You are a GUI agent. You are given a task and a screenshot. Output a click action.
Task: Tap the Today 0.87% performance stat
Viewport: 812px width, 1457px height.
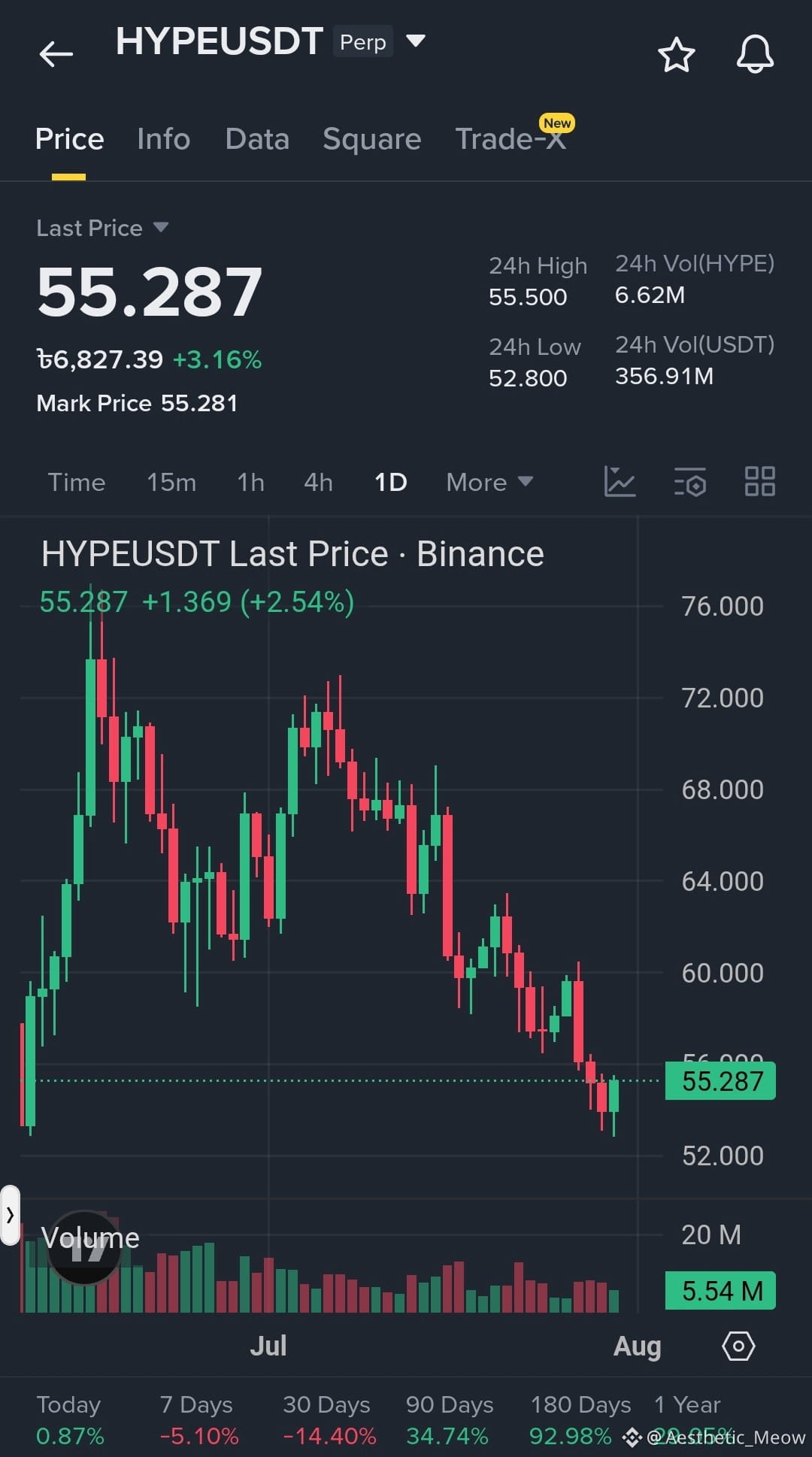[70, 1420]
